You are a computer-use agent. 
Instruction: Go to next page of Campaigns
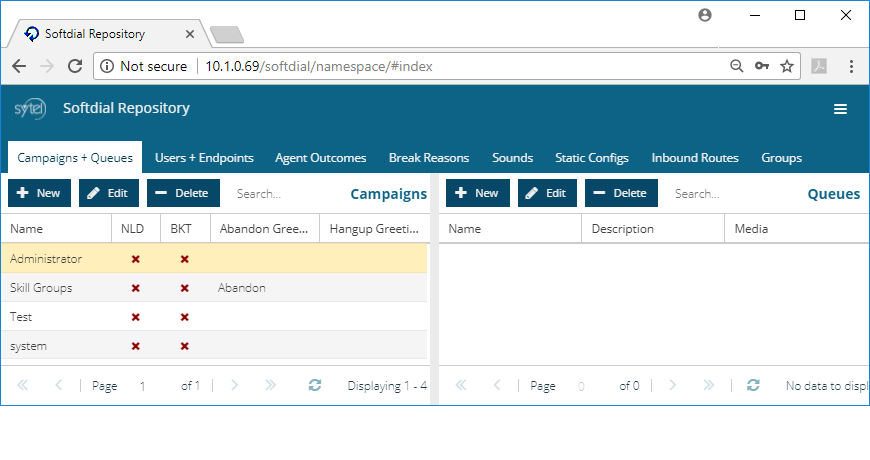[x=234, y=385]
